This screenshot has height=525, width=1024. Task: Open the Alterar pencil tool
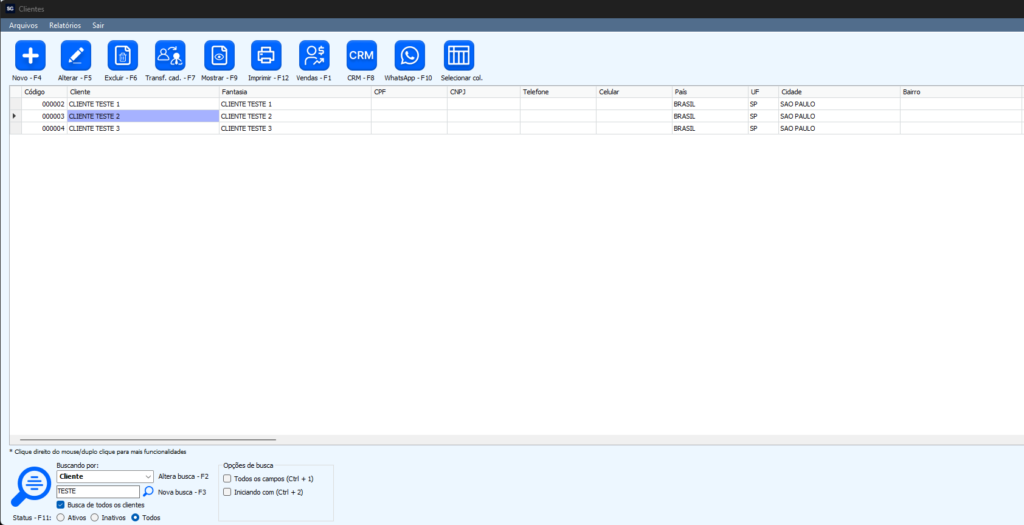76,56
